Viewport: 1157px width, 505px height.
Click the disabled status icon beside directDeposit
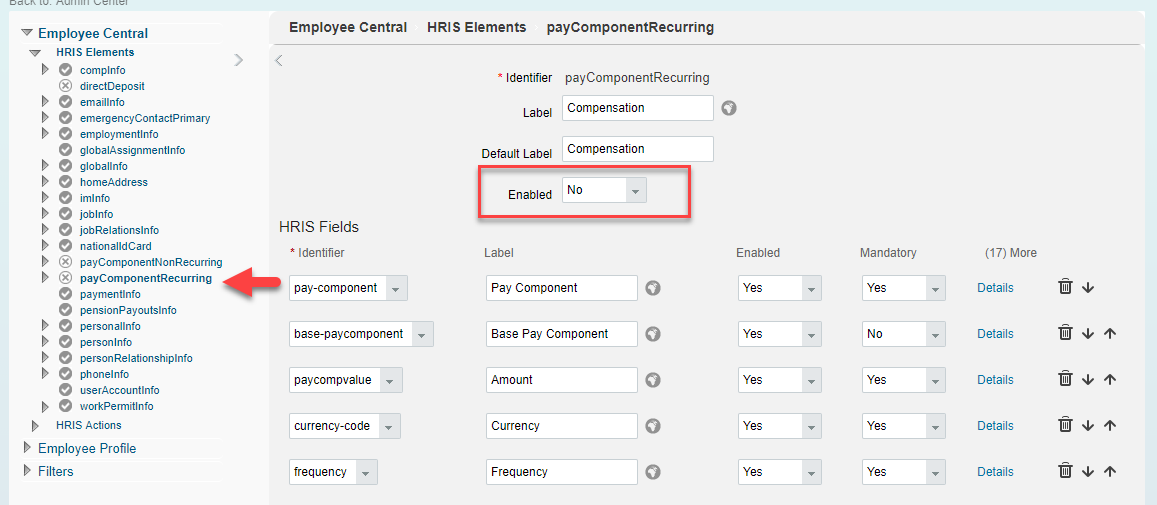[x=65, y=86]
